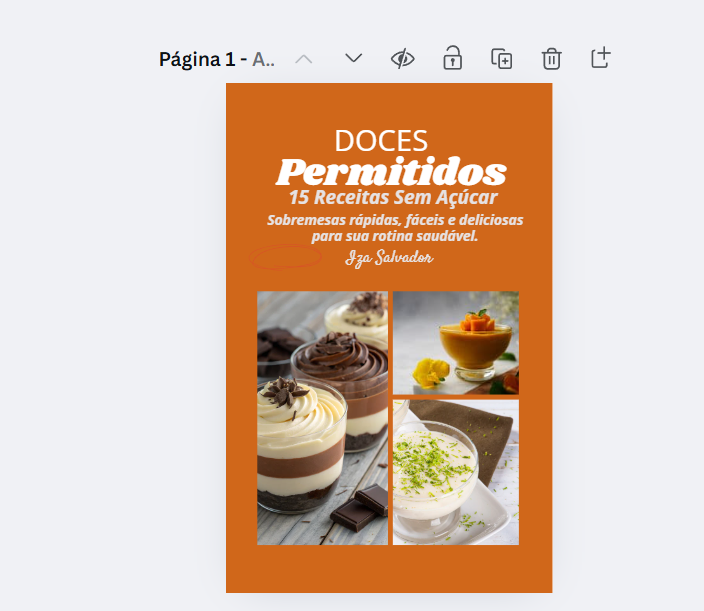Click the truncated page title "A.."

(x=264, y=59)
